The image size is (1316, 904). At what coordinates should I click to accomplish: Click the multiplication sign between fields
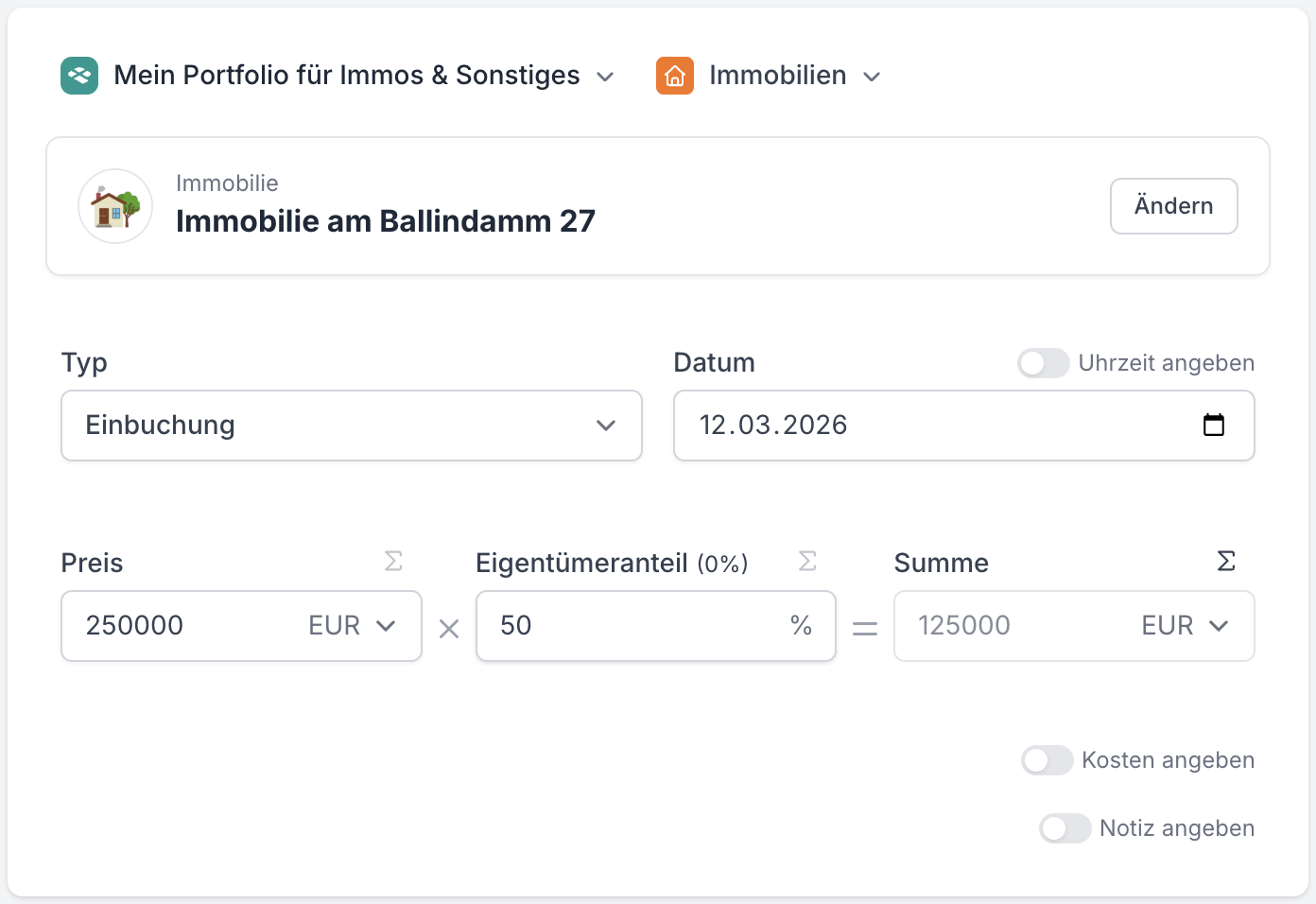[449, 629]
